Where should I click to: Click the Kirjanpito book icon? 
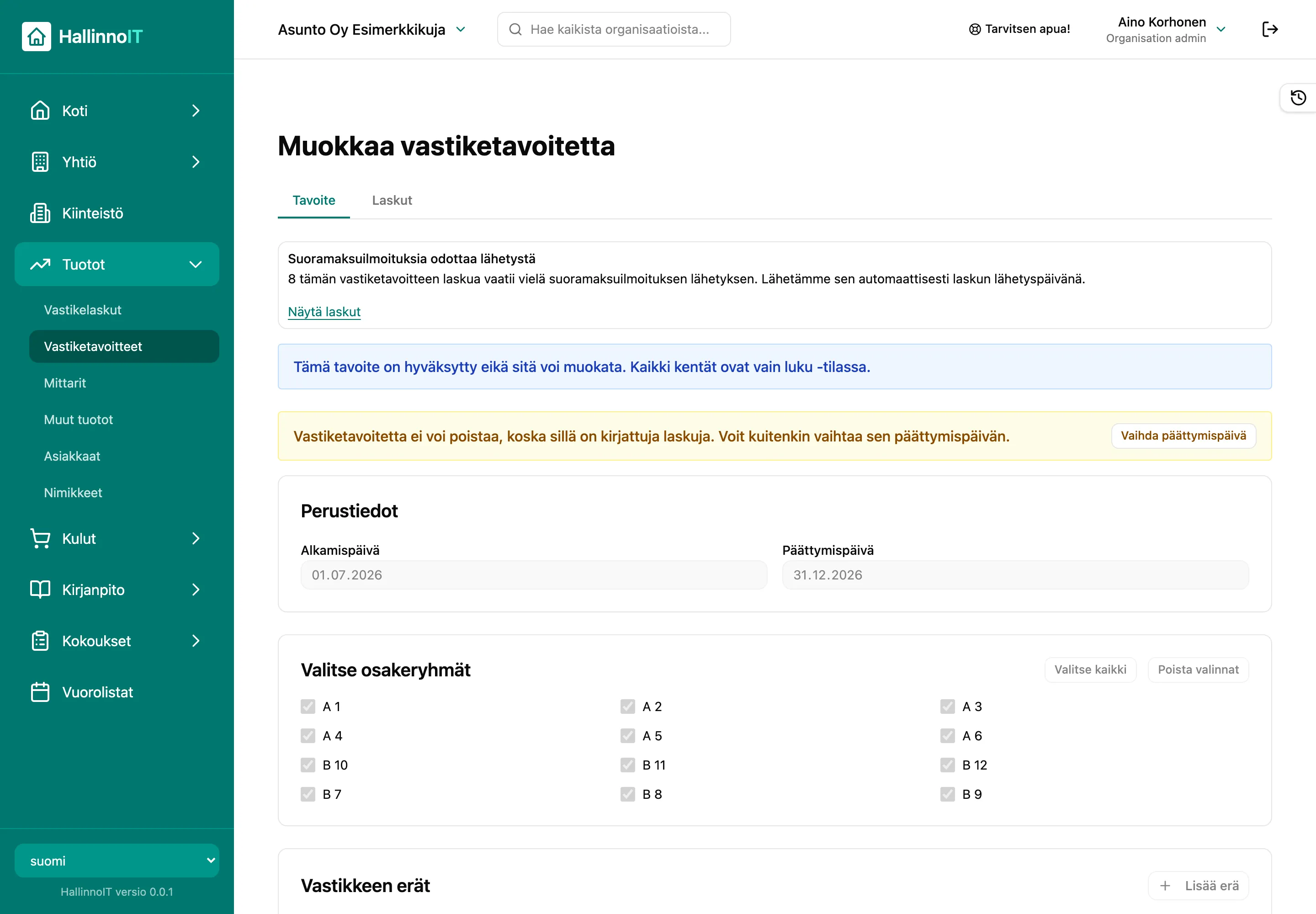[40, 589]
